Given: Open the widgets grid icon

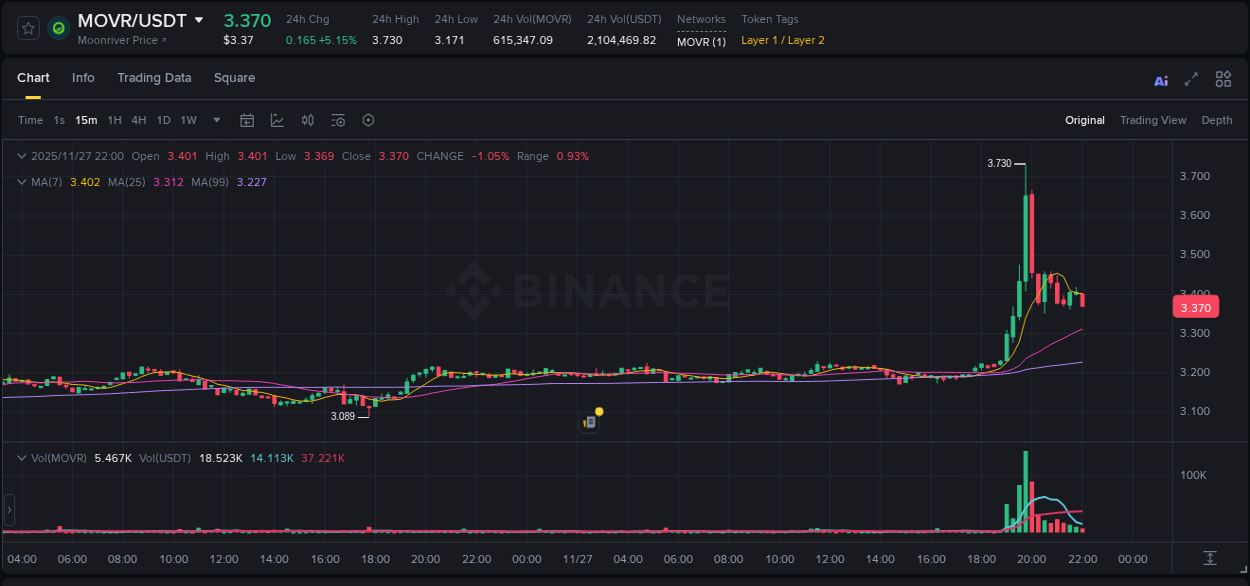Looking at the screenshot, I should (x=1223, y=78).
